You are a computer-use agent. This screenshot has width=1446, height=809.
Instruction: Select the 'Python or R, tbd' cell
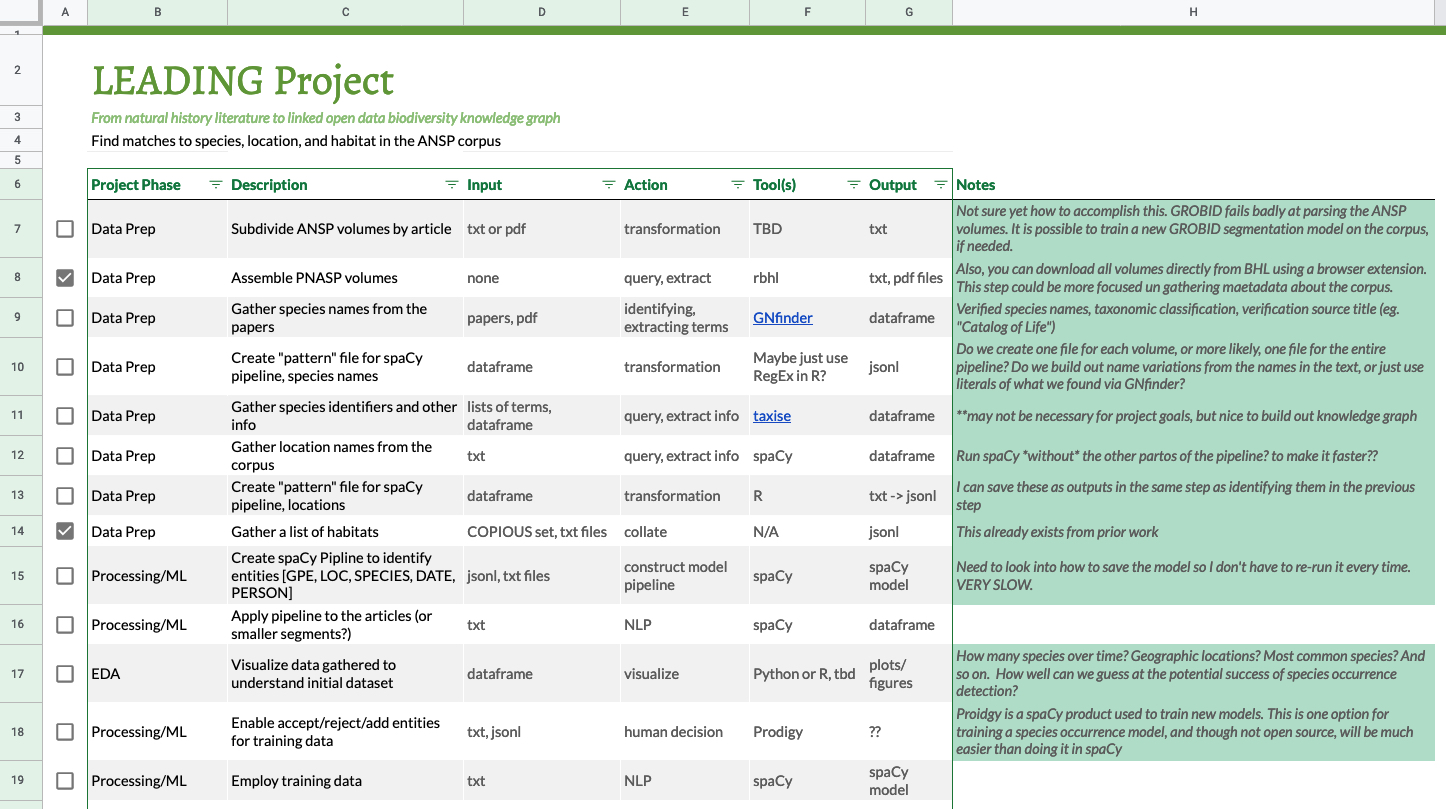[x=807, y=674]
